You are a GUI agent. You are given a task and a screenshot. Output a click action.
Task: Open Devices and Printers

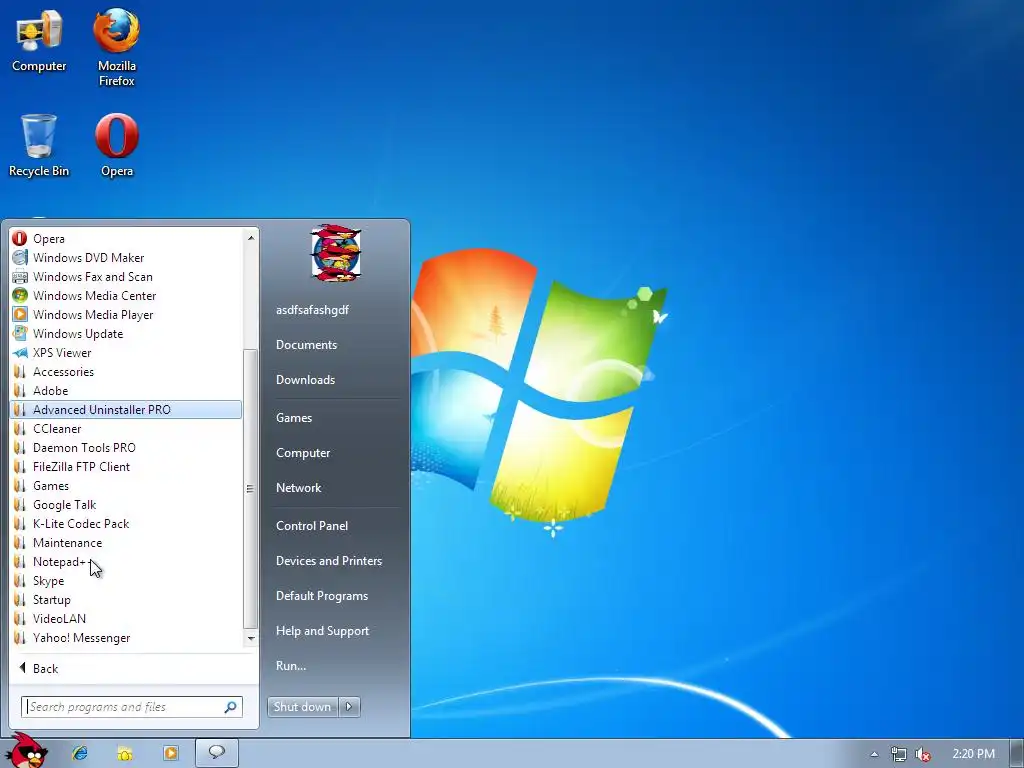pyautogui.click(x=328, y=560)
